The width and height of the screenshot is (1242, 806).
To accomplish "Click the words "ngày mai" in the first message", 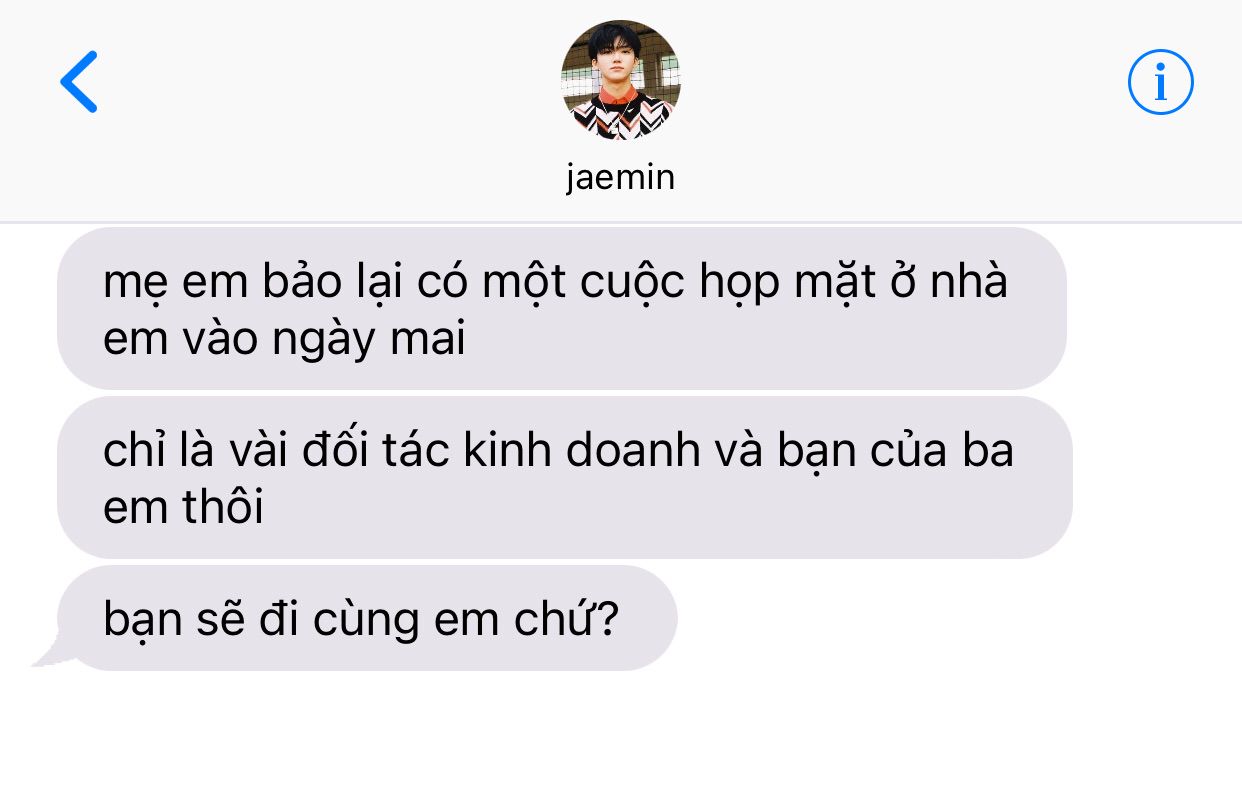I will coord(367,340).
